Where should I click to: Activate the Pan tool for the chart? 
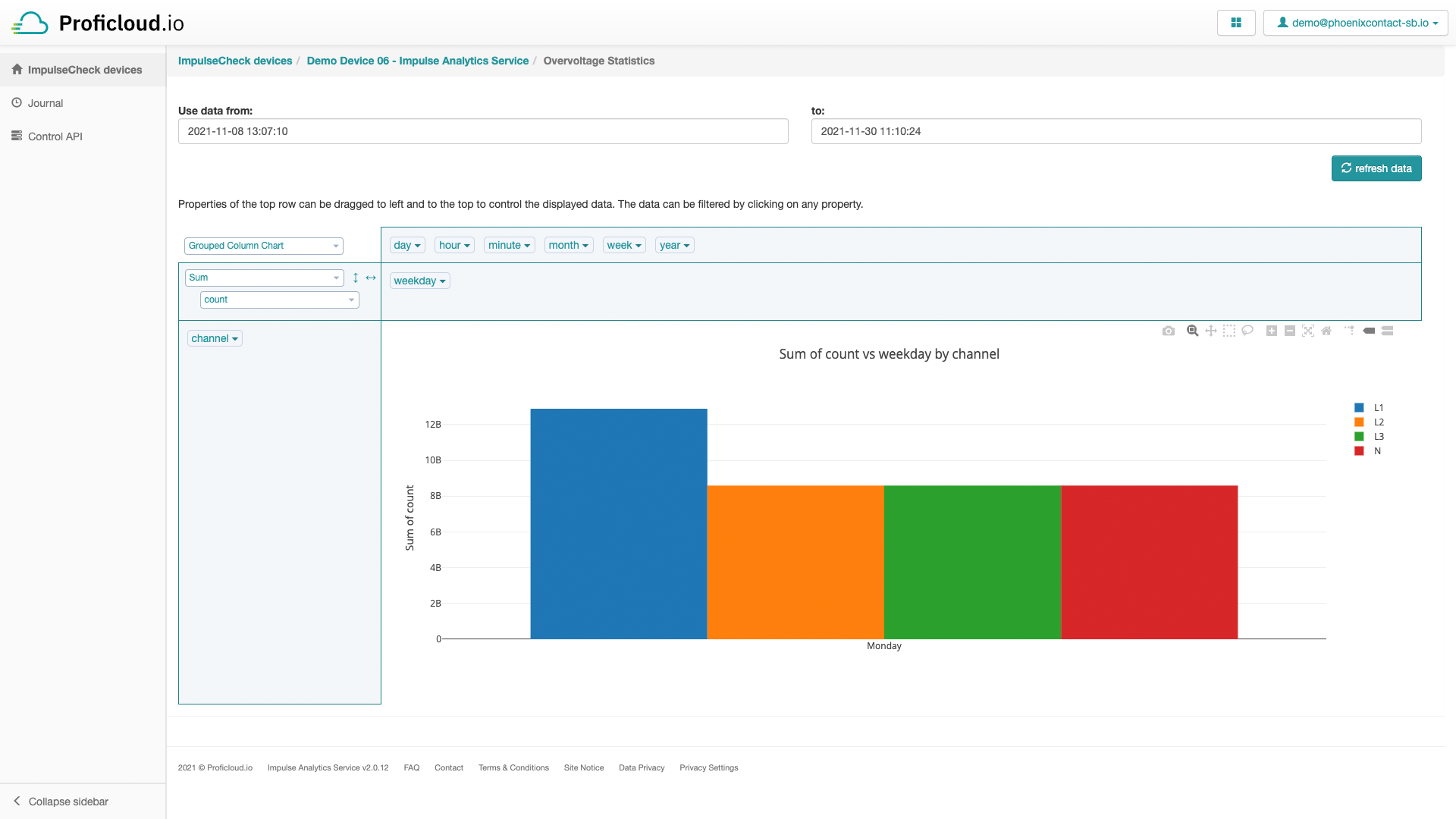click(x=1210, y=331)
